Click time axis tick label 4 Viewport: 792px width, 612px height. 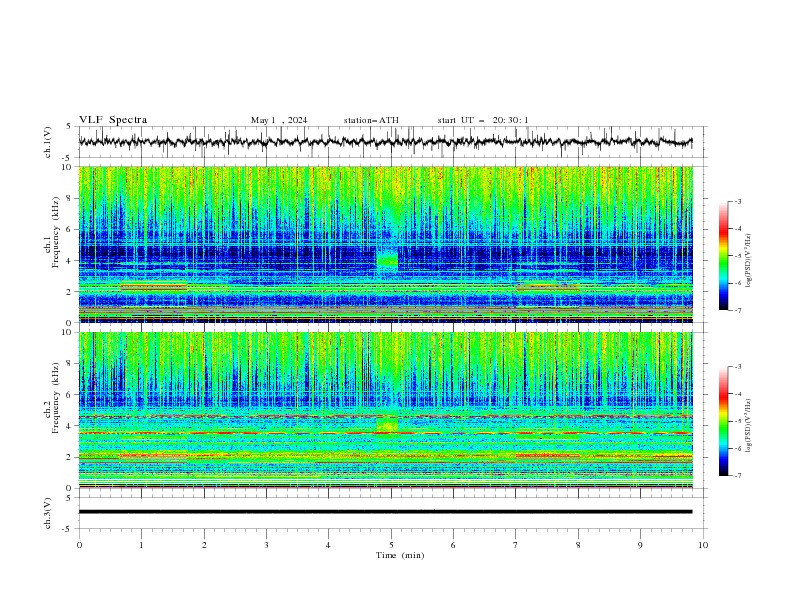[x=328, y=545]
